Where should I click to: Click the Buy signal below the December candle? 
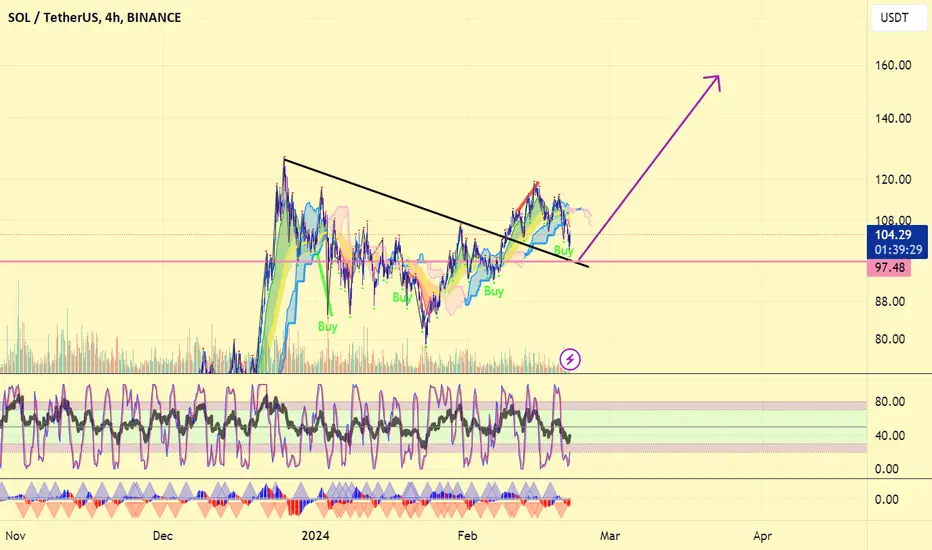tap(328, 326)
